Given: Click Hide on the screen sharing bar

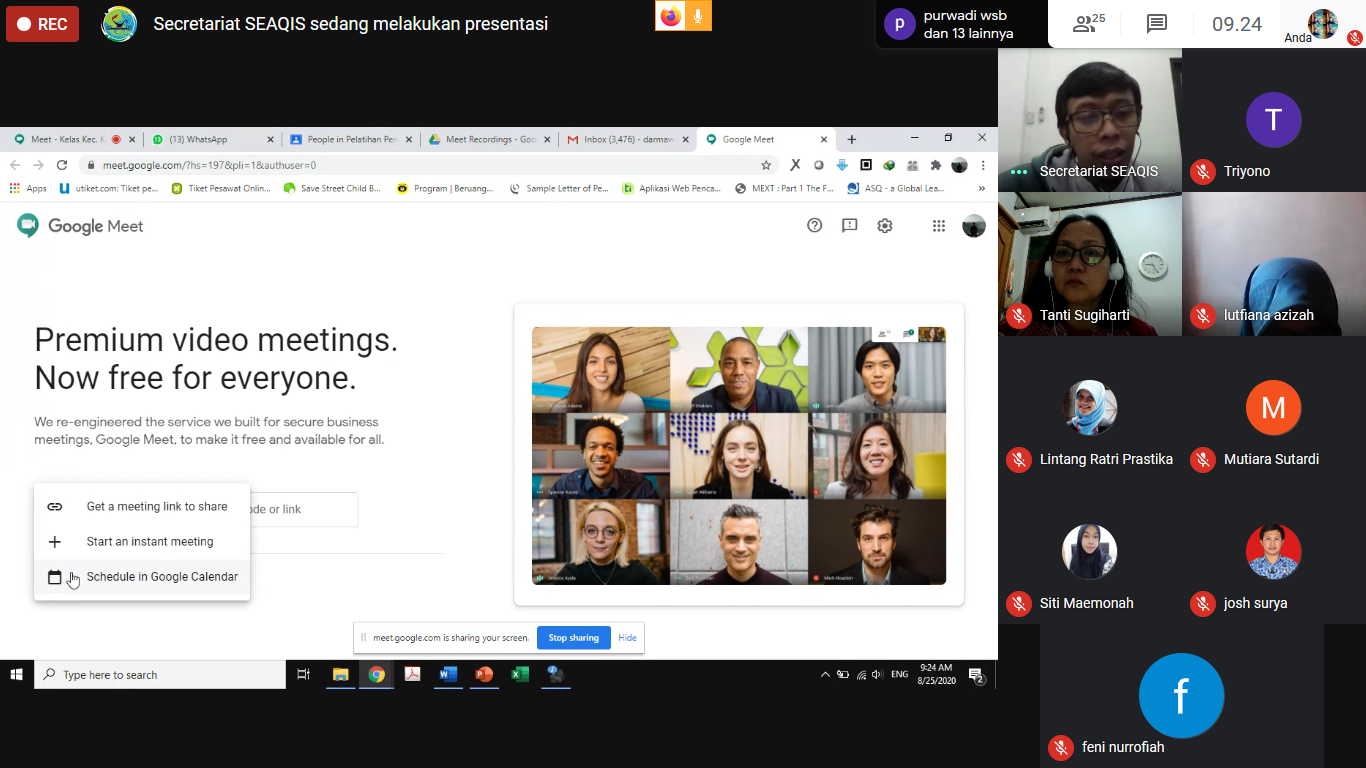Looking at the screenshot, I should tap(627, 638).
